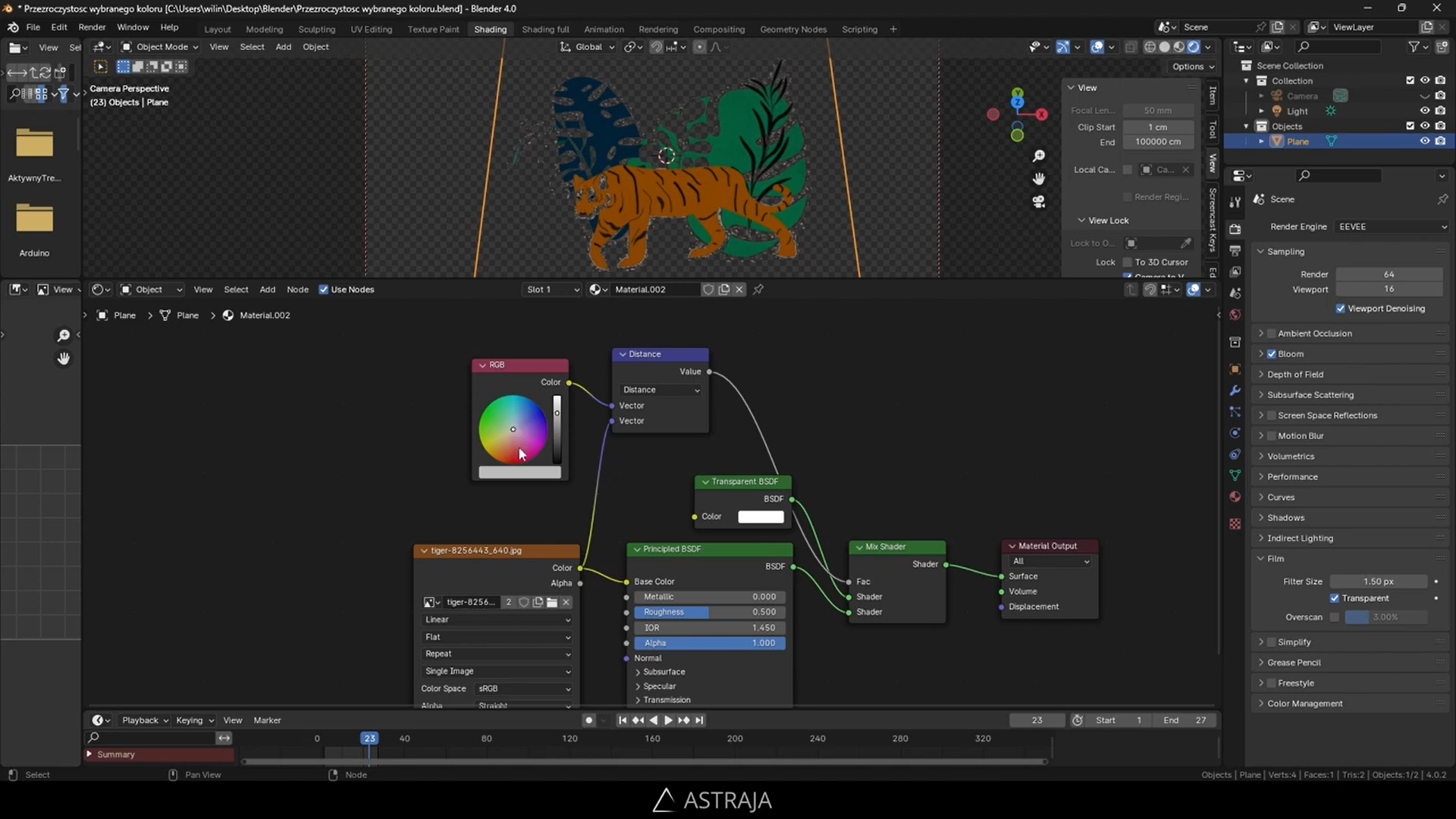Open the Render Engine EEVEE dropdown
The width and height of the screenshot is (1456, 819).
click(1392, 227)
